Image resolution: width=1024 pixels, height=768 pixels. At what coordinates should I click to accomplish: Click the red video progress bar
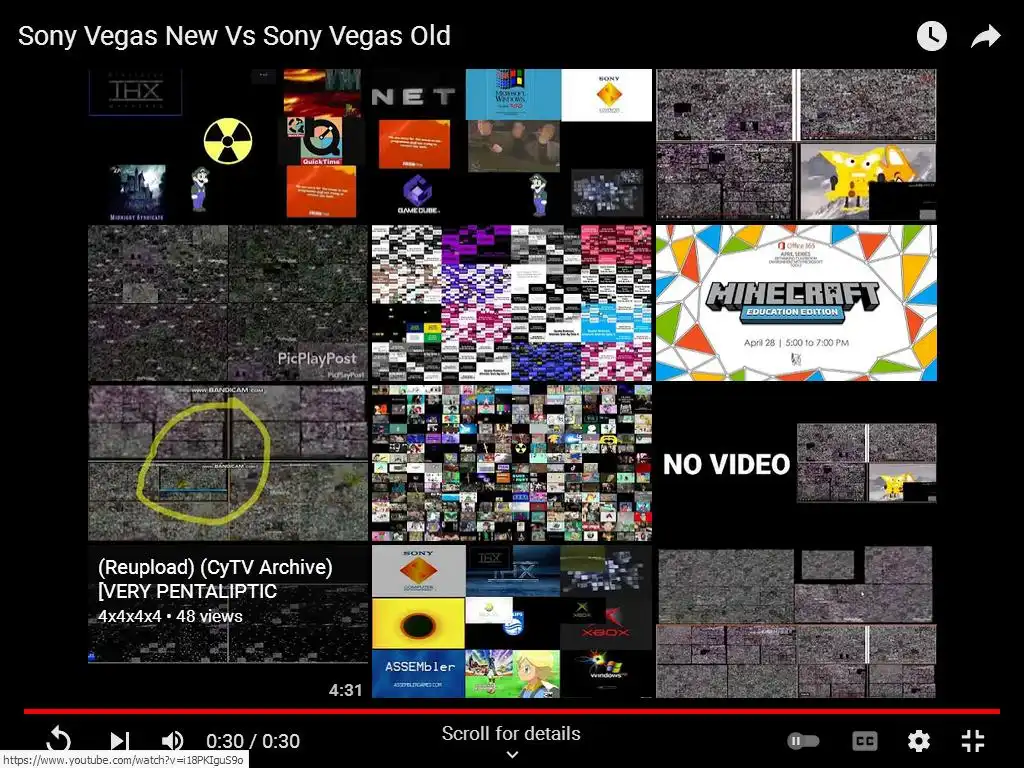pos(511,711)
